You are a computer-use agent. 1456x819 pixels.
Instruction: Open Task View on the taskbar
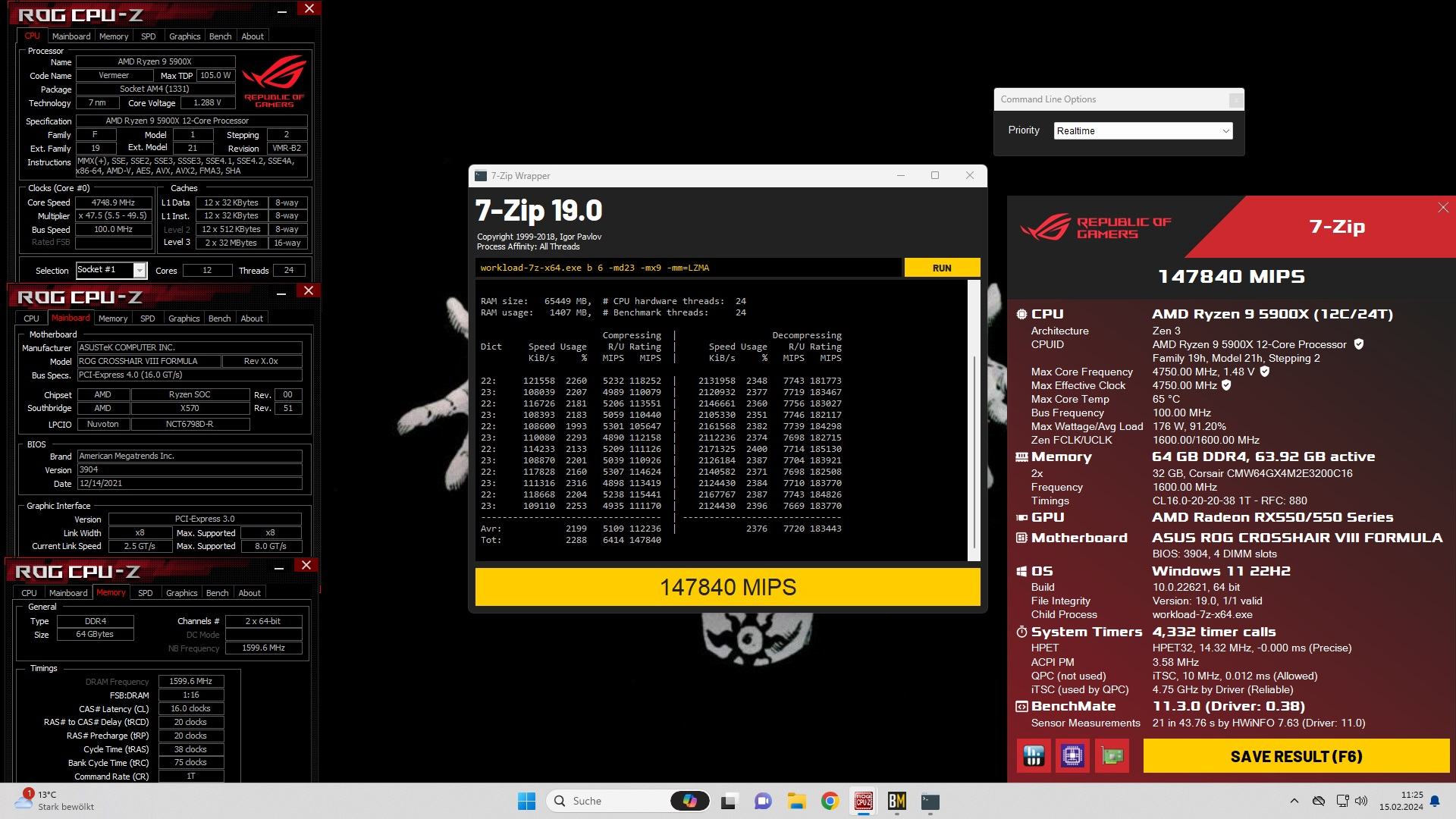pyautogui.click(x=729, y=801)
